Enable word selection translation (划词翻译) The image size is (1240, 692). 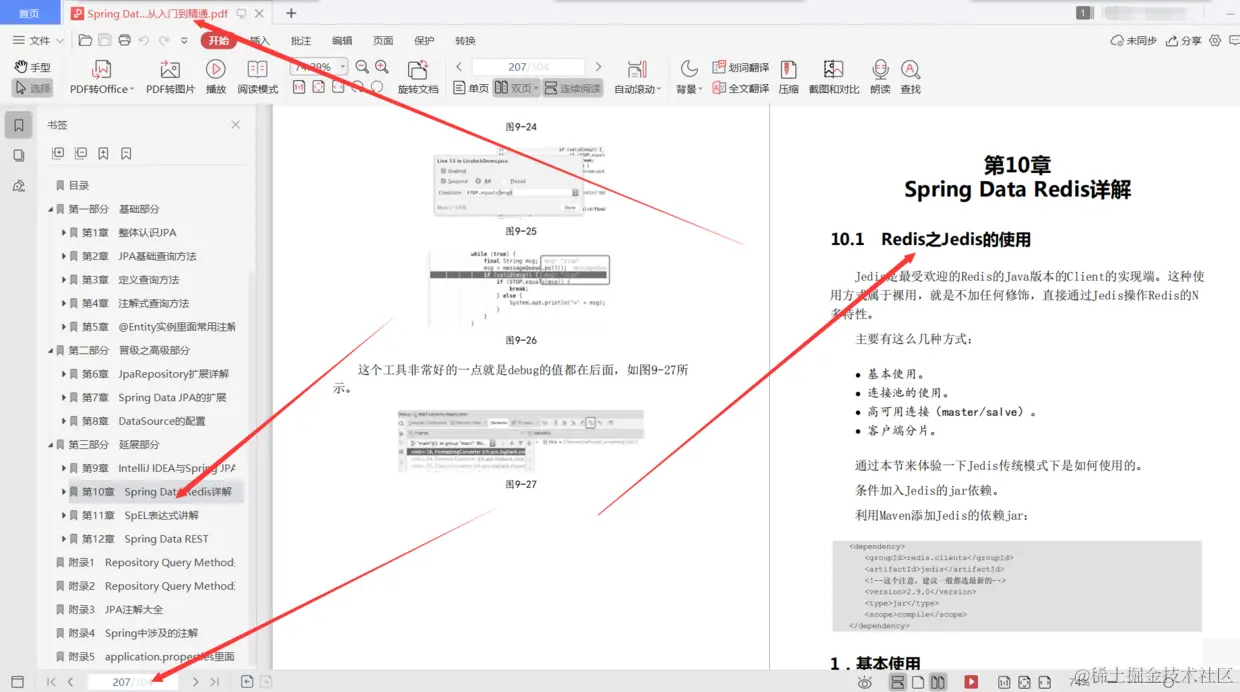(x=741, y=67)
